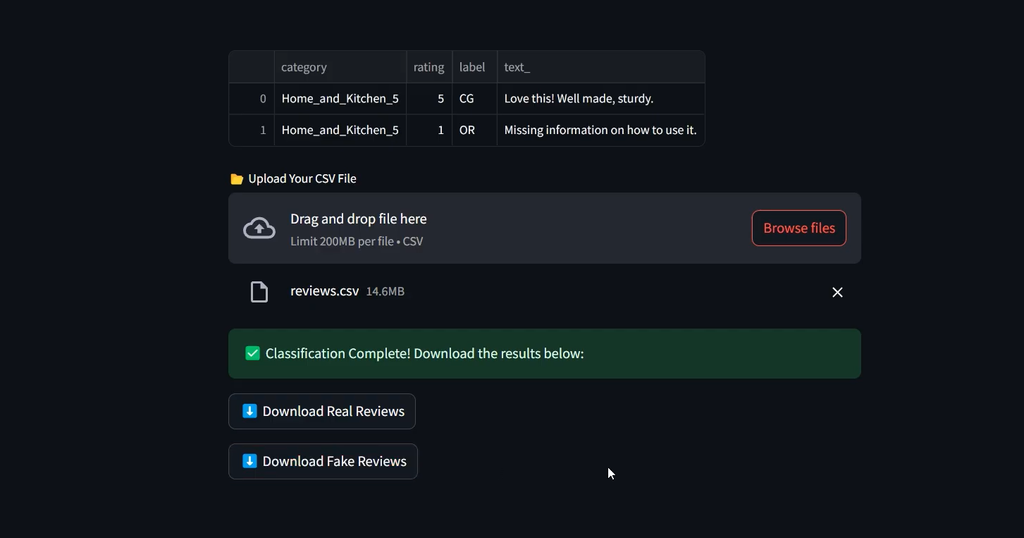The height and width of the screenshot is (538, 1024).
Task: Download Real Reviews results
Action: pyautogui.click(x=322, y=411)
